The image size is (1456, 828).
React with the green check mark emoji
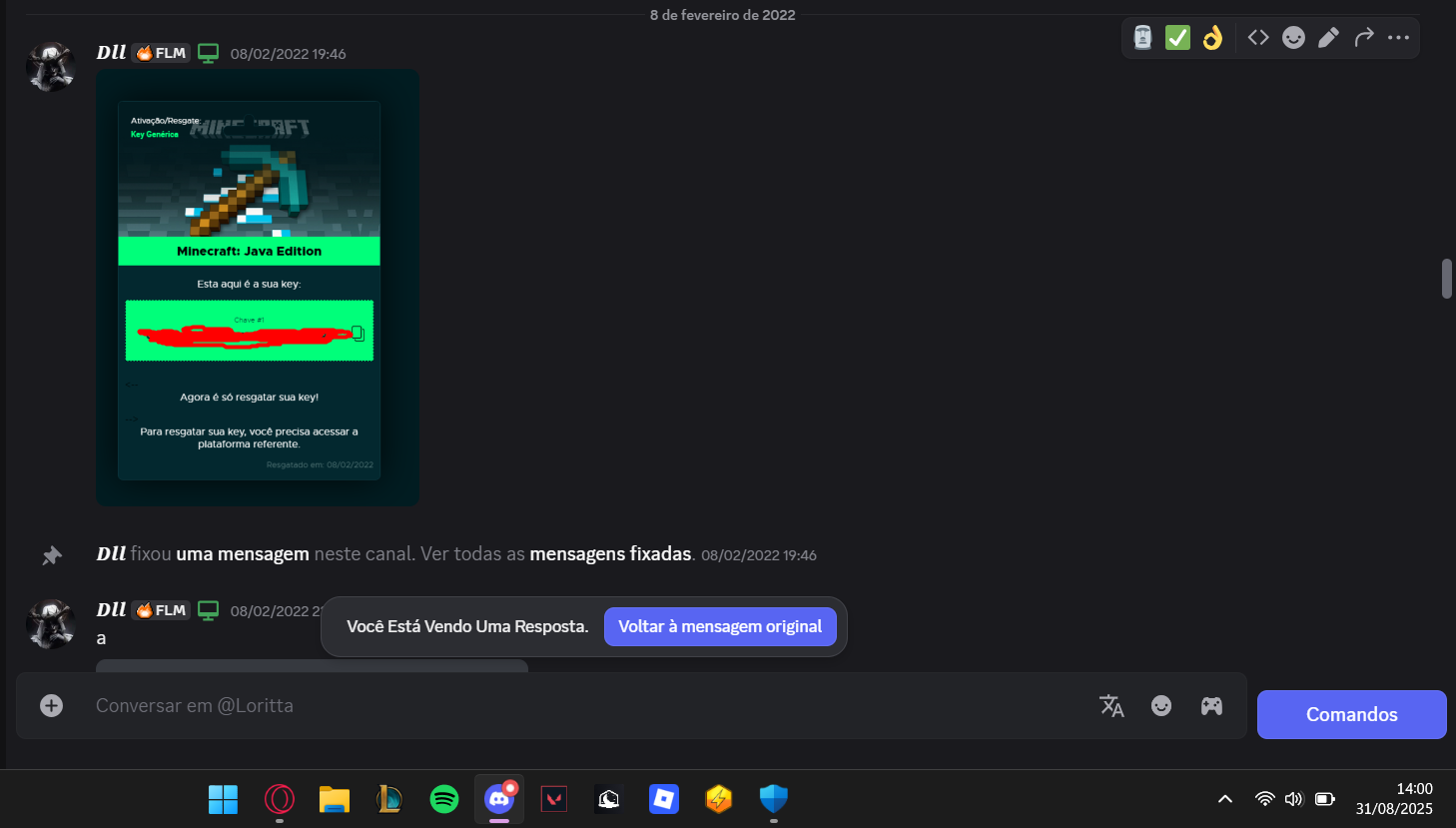[x=1178, y=38]
